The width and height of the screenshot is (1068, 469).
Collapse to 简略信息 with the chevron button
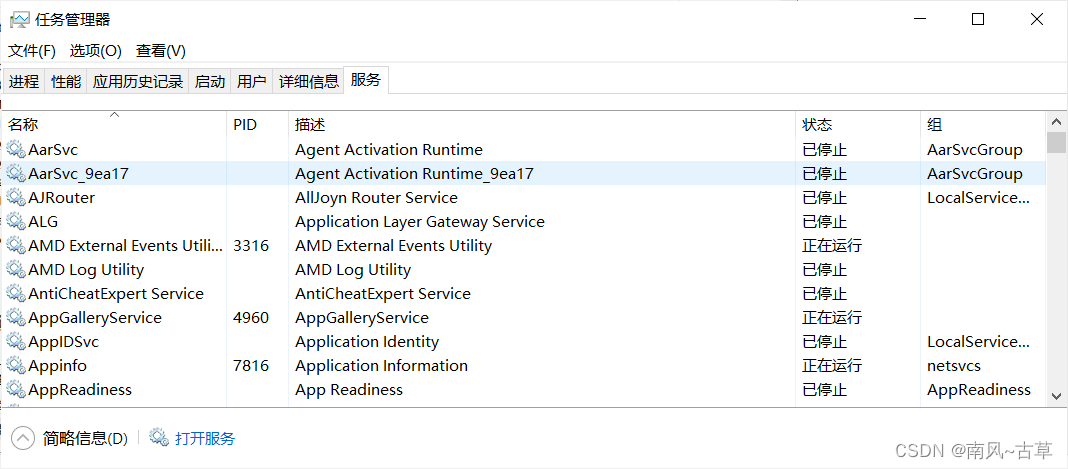[x=22, y=438]
